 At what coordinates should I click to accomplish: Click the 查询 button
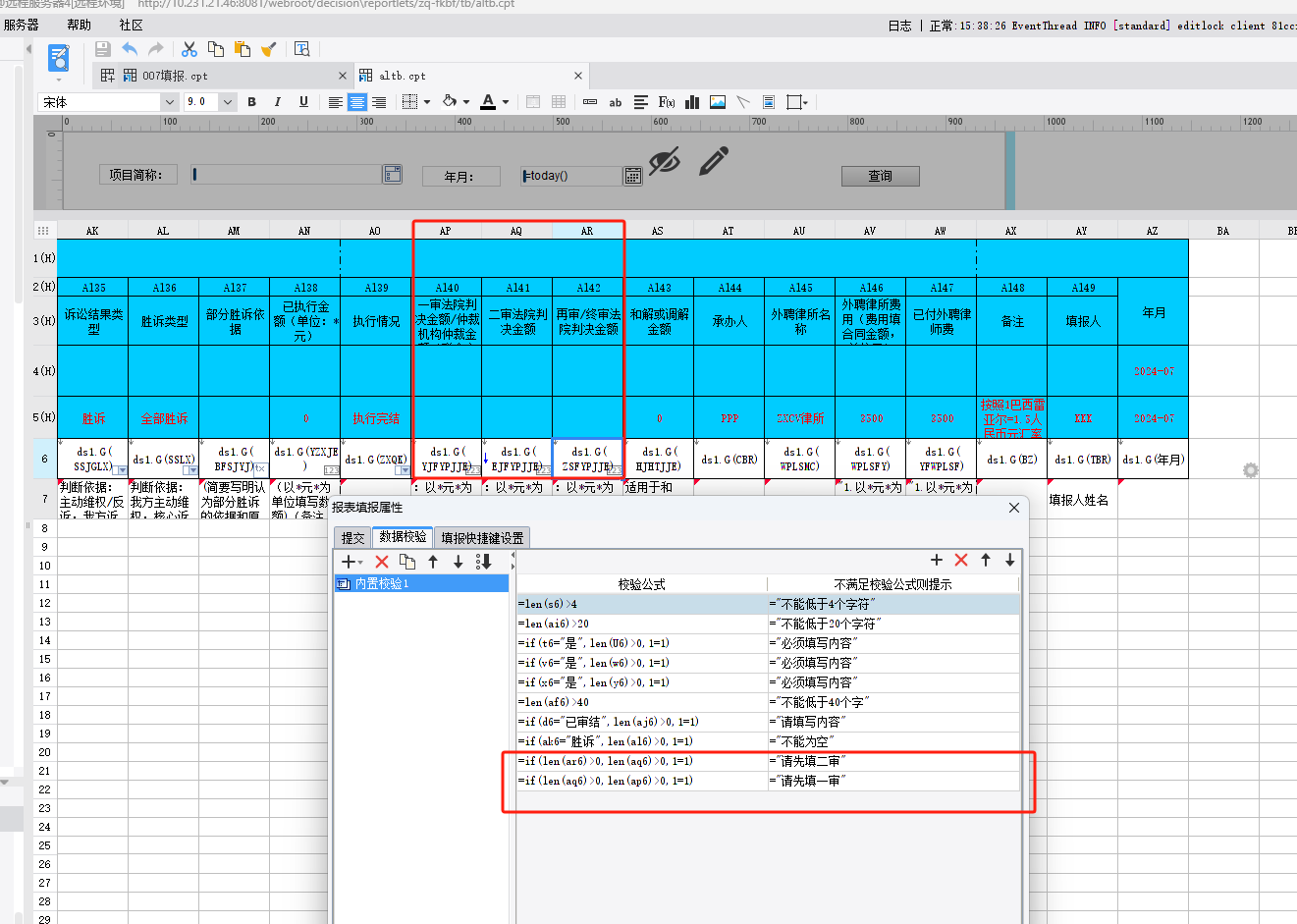(880, 176)
